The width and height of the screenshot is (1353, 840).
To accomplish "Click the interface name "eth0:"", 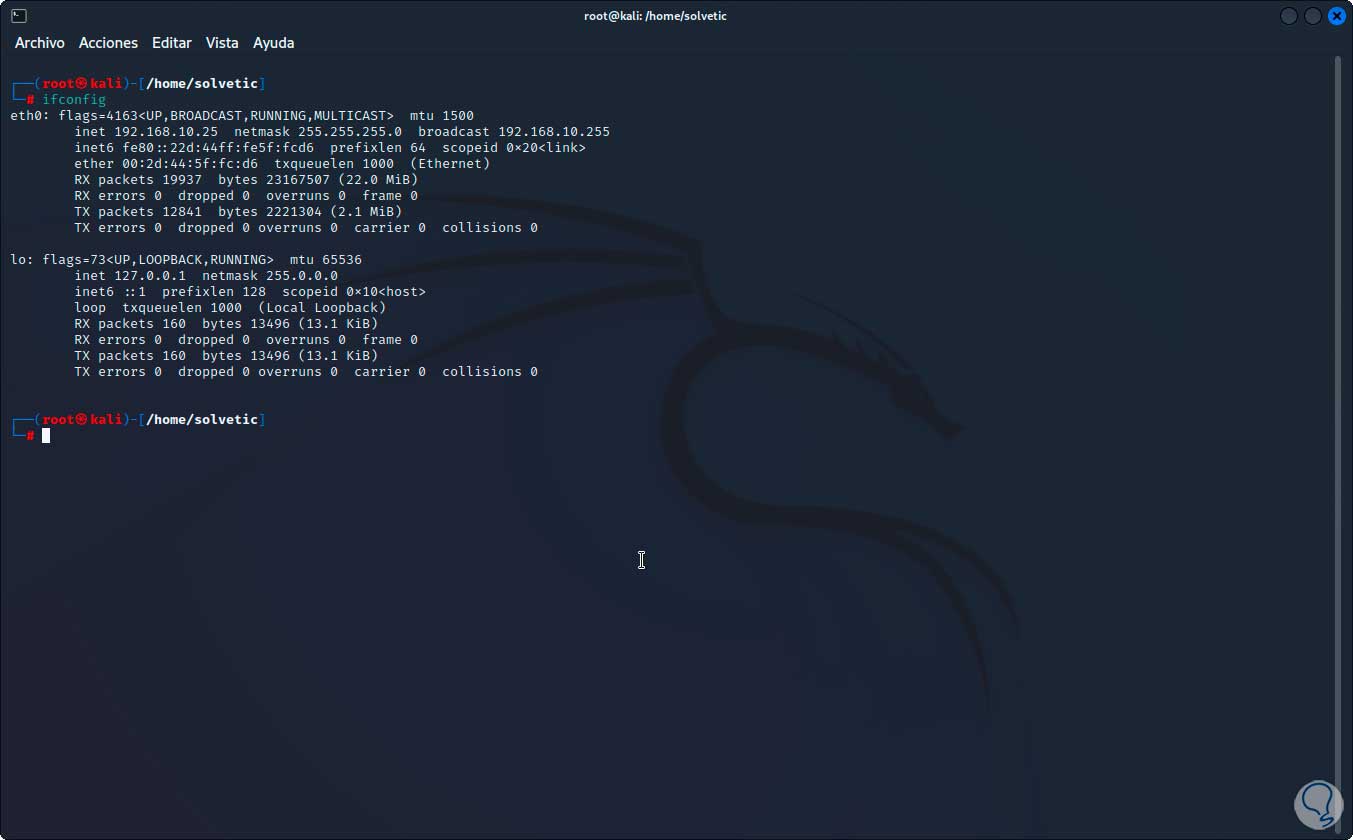I will click(30, 115).
